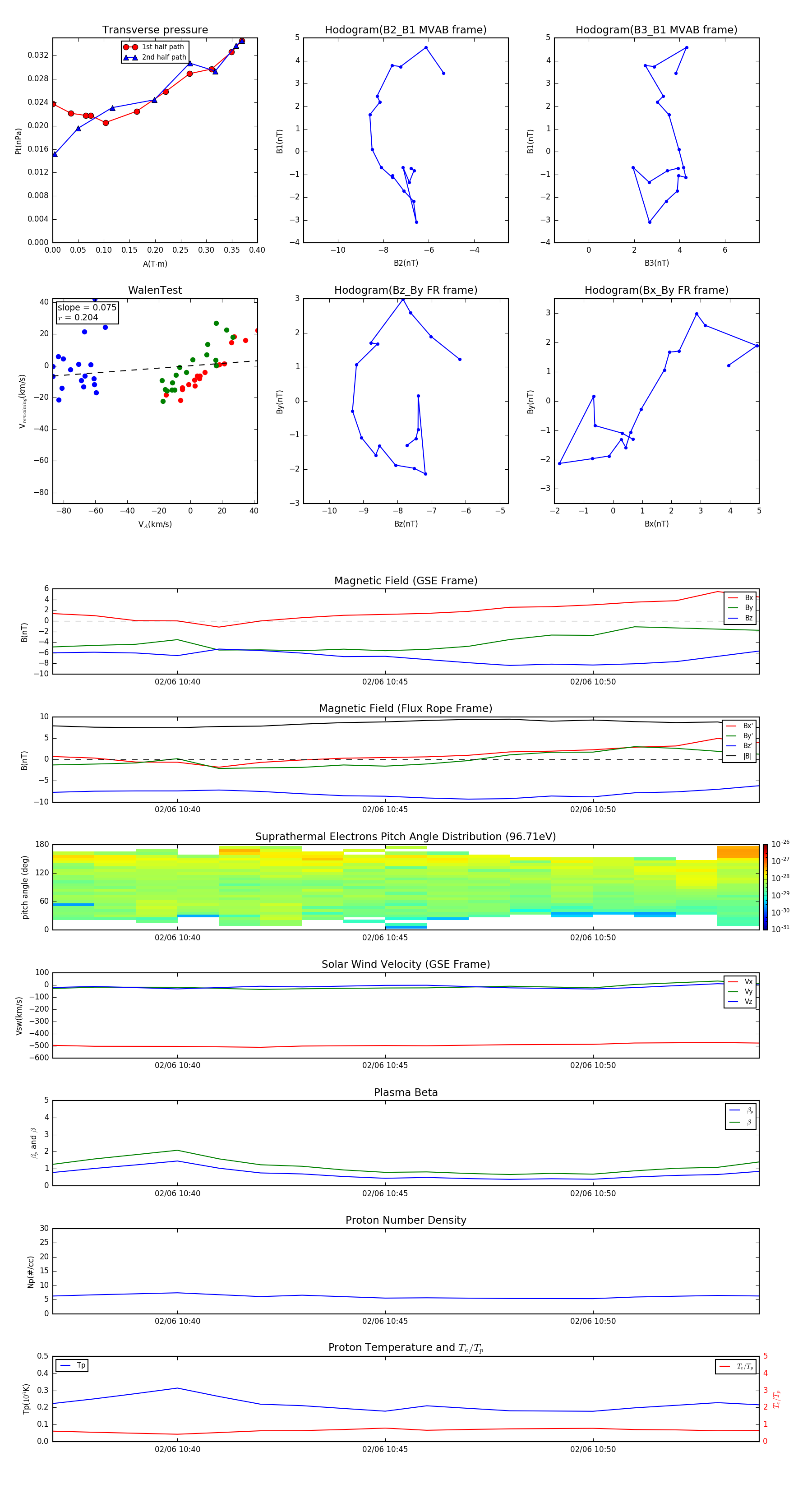Click the 'Pt(nPa)' y-axis label
The image size is (812, 1489).
coord(18,140)
